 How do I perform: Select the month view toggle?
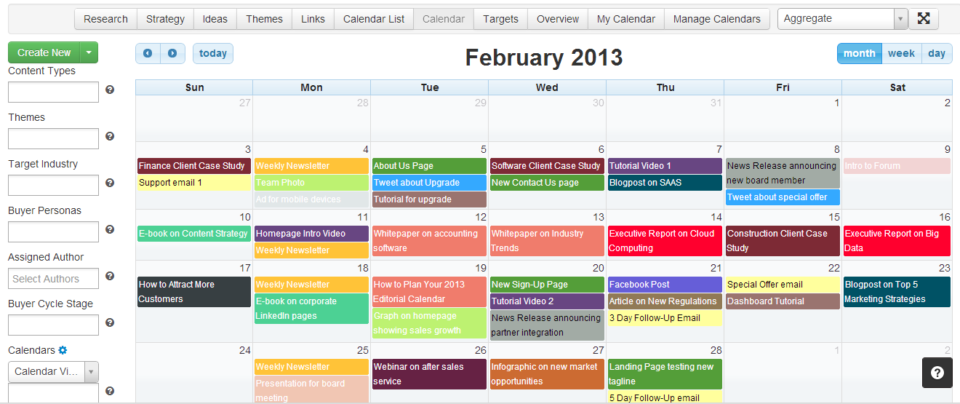859,54
